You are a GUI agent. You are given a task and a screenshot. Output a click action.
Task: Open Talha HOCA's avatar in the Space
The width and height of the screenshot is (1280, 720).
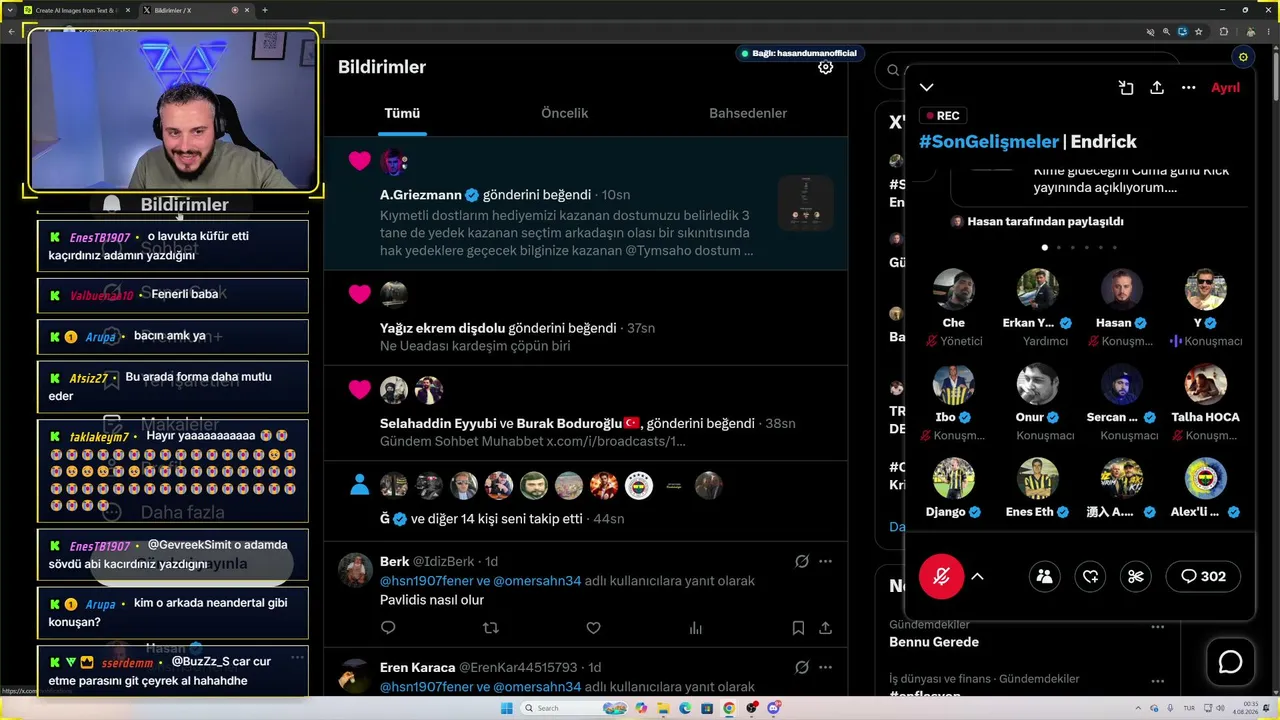tap(1205, 384)
